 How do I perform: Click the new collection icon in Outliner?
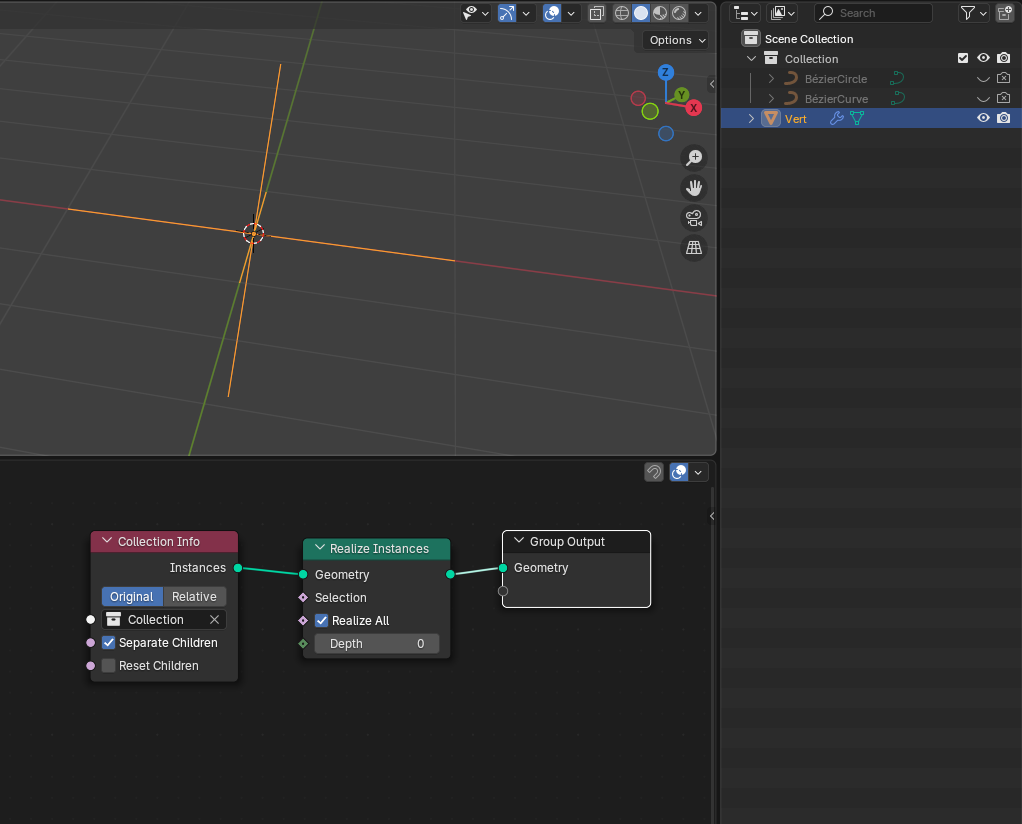coord(1004,13)
